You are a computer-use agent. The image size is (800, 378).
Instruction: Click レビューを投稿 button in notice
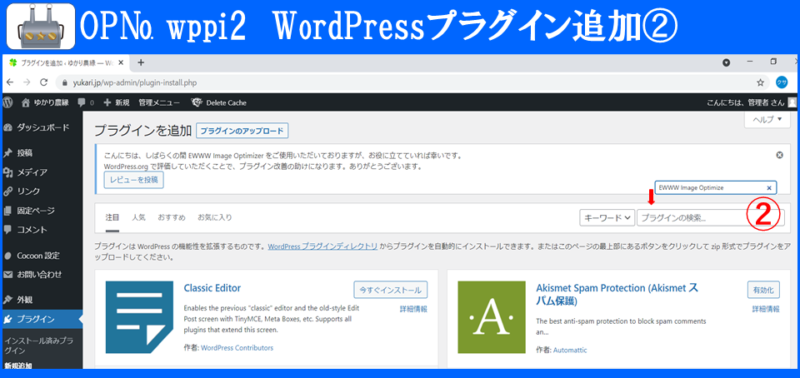(134, 180)
